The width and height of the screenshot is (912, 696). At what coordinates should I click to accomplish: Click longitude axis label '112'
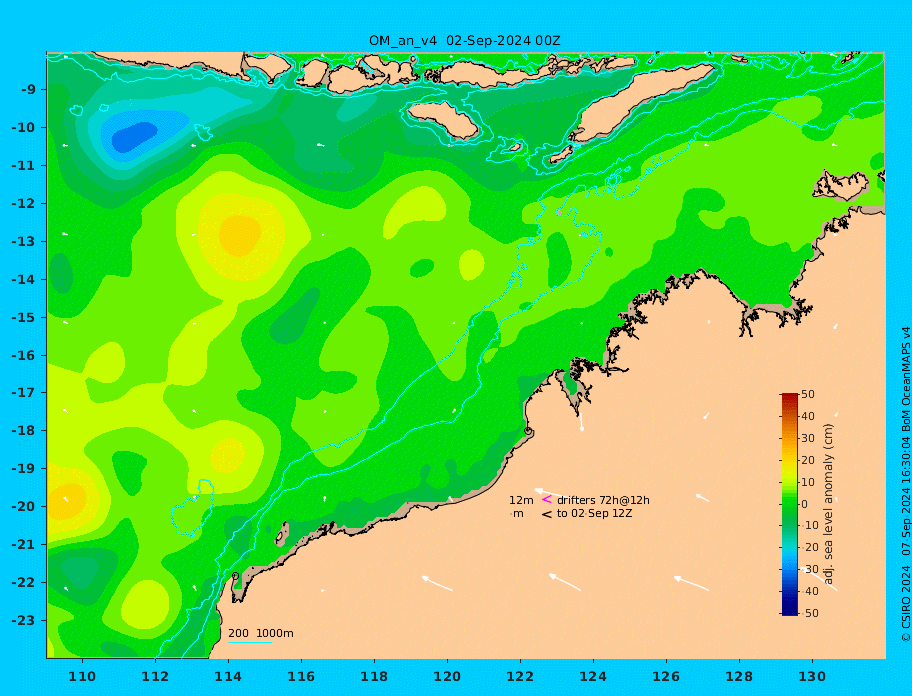point(155,676)
